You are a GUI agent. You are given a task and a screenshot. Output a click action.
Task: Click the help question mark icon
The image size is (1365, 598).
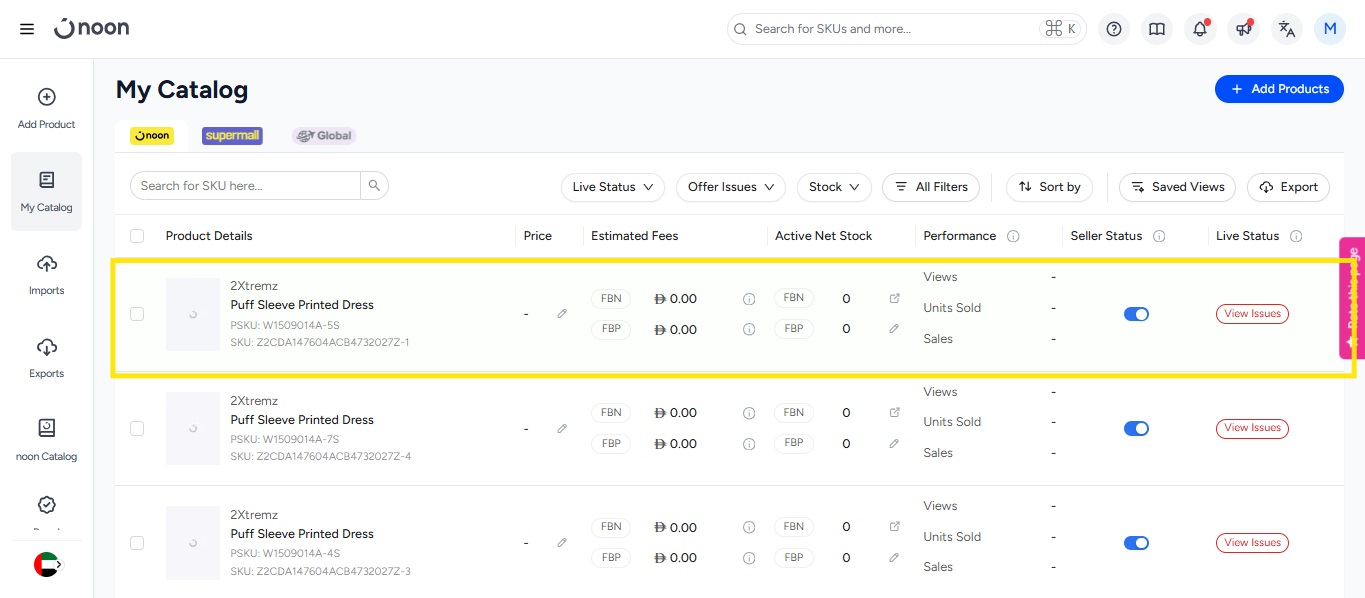[1113, 29]
